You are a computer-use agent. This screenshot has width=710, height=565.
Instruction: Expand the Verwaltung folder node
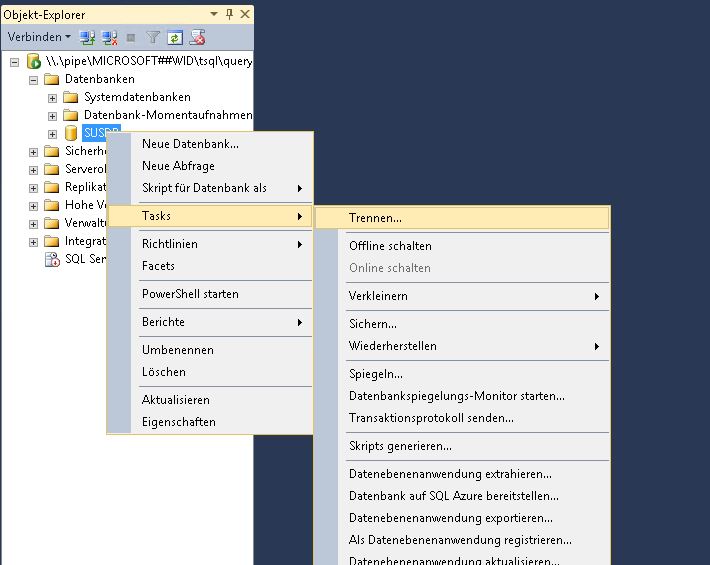pos(33,225)
